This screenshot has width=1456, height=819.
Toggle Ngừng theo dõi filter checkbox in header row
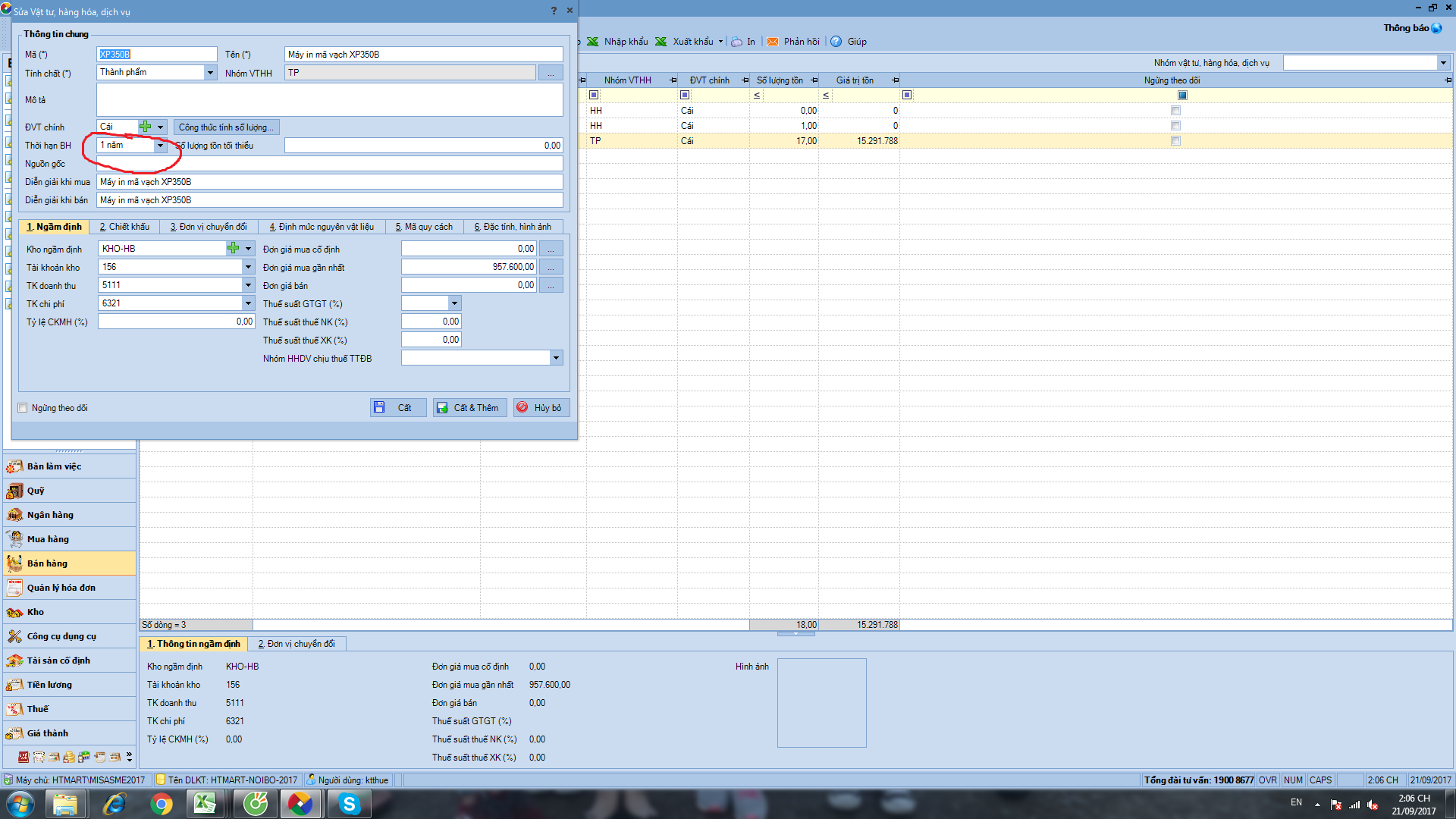coord(1182,96)
